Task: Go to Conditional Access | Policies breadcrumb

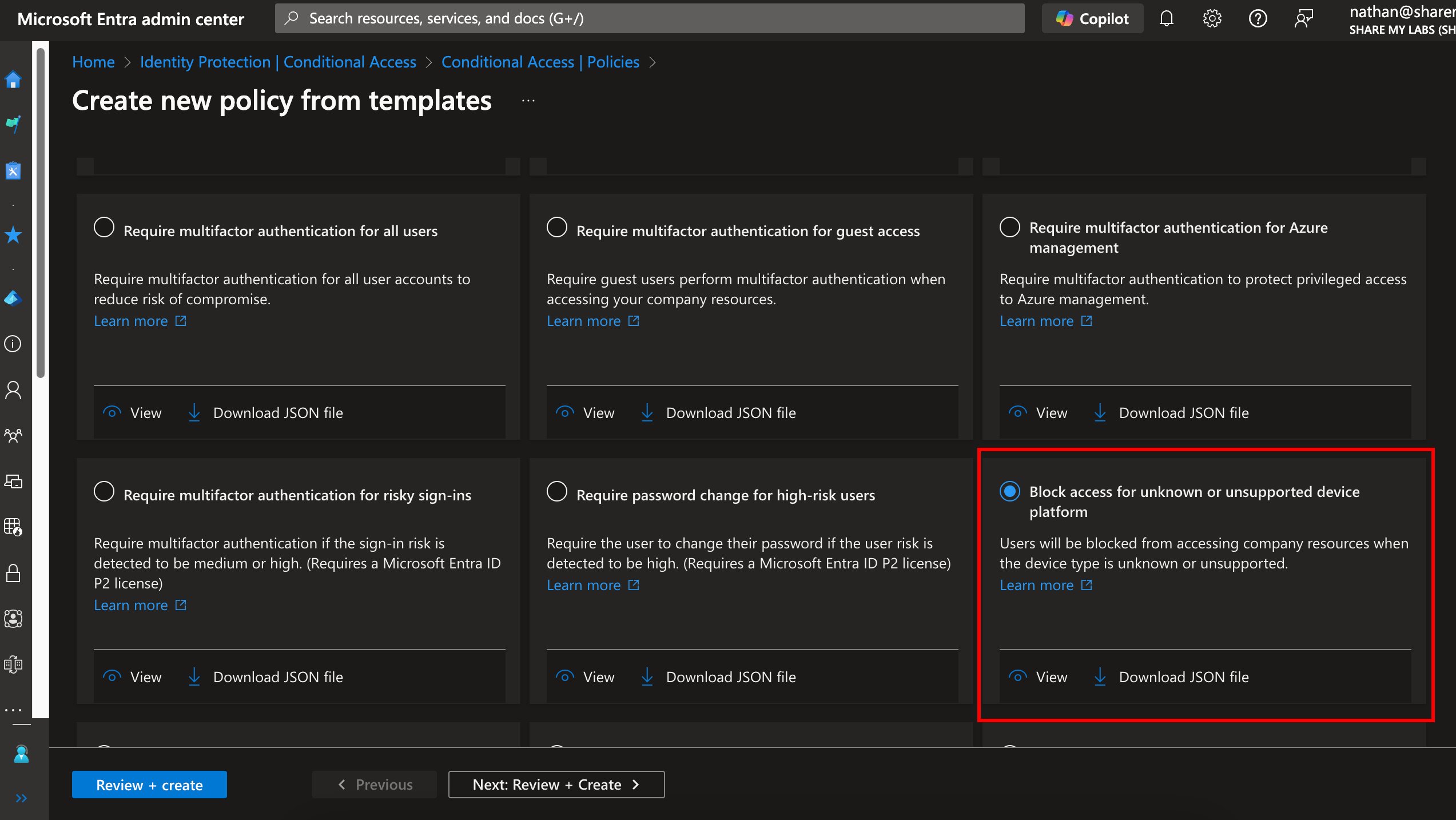Action: [x=540, y=62]
